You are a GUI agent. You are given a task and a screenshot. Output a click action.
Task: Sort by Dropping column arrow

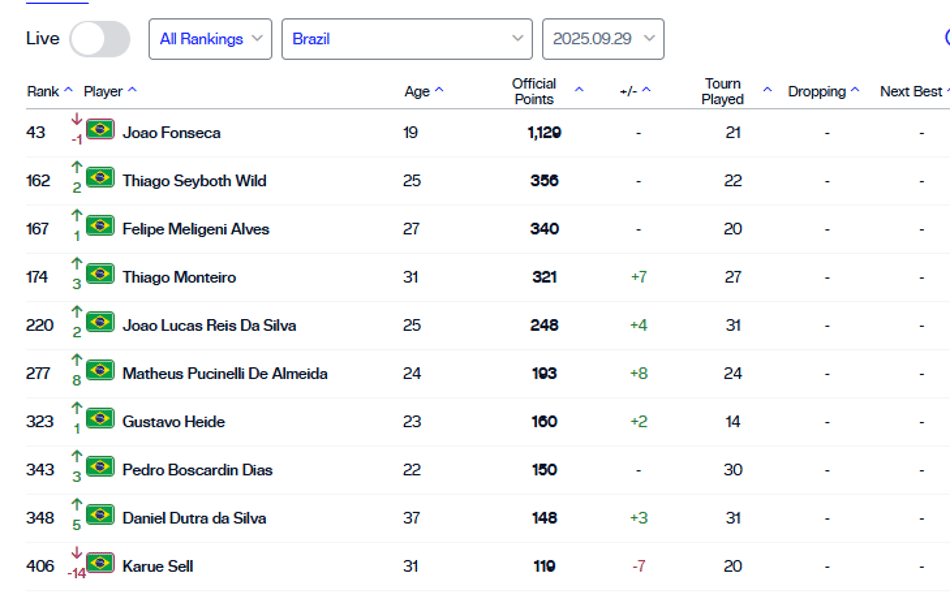(x=855, y=90)
